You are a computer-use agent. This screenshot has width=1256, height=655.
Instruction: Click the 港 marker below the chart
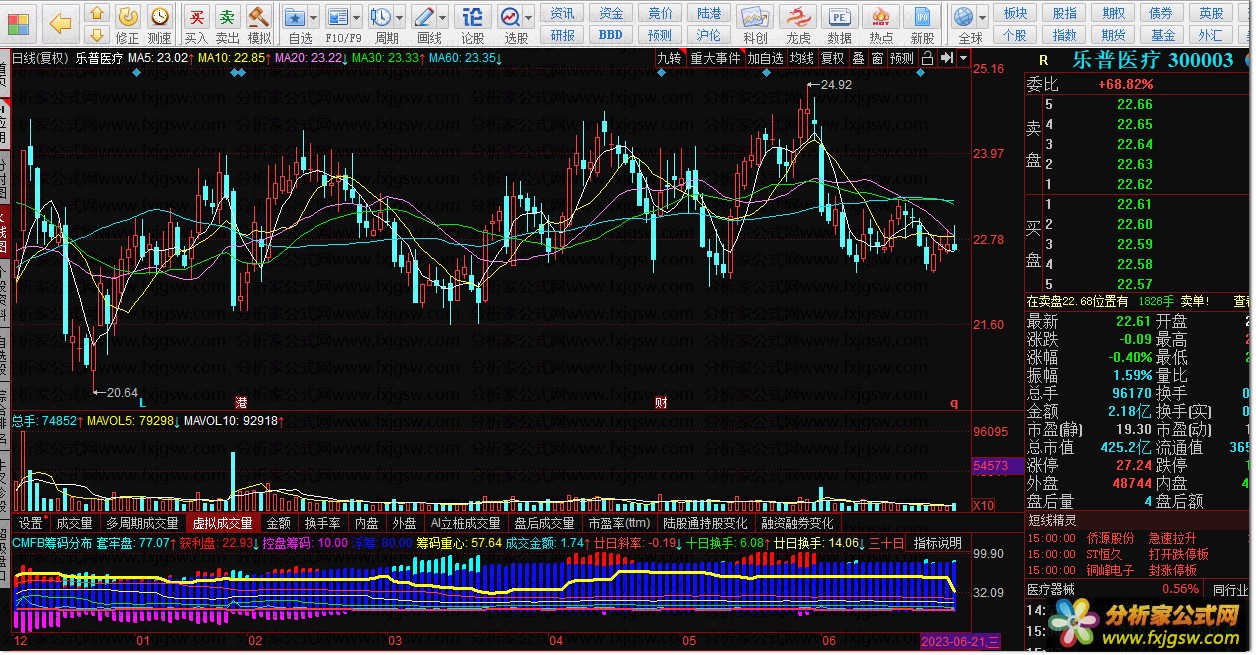pyautogui.click(x=241, y=402)
